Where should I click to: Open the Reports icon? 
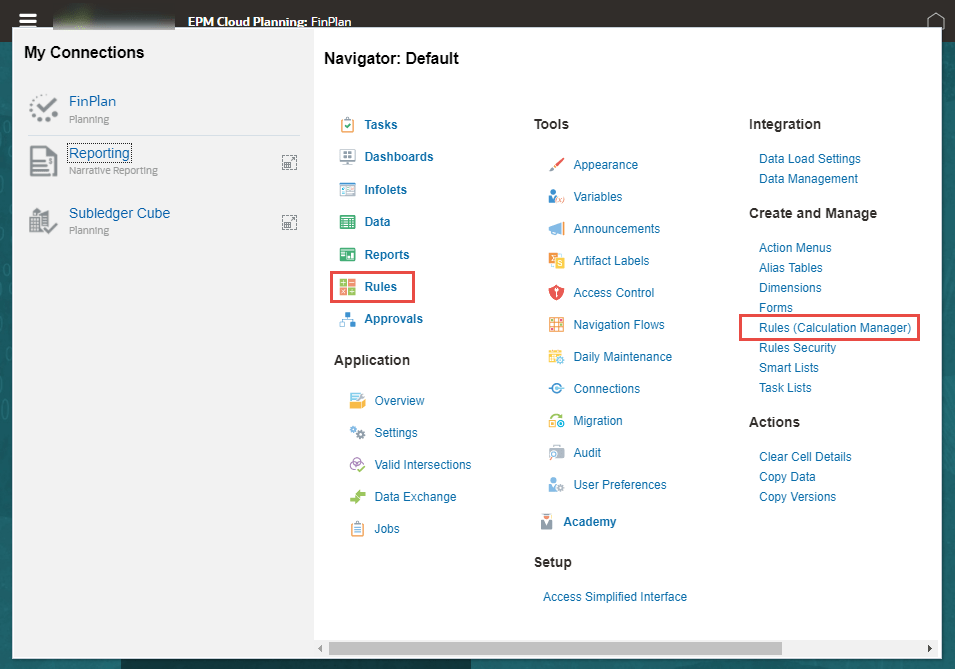[x=347, y=254]
